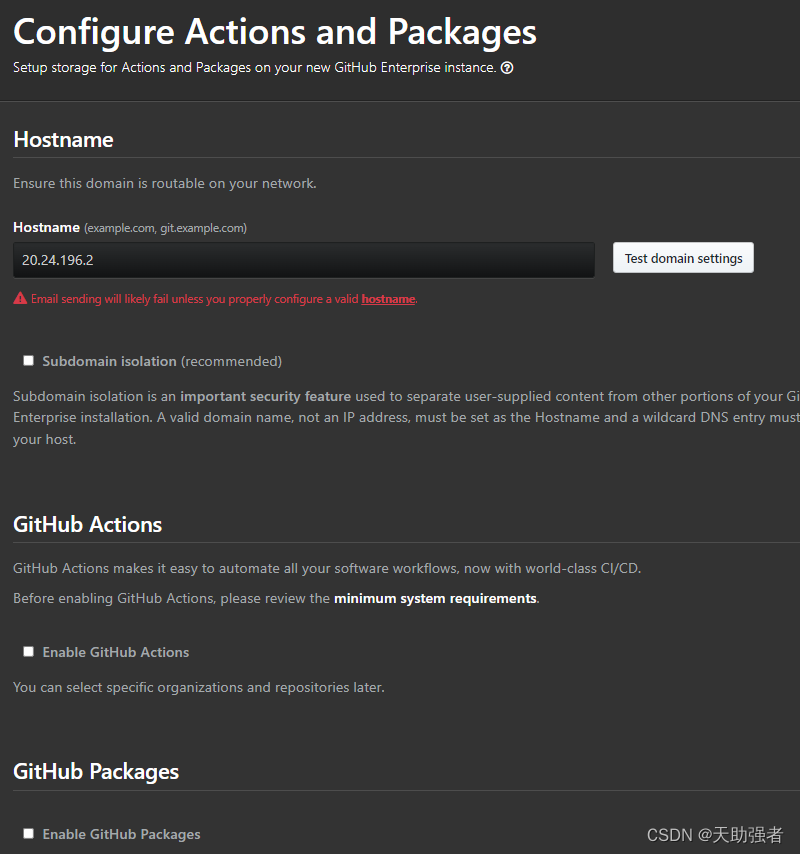Tick the Enable GitHub Actions checkbox

click(29, 652)
